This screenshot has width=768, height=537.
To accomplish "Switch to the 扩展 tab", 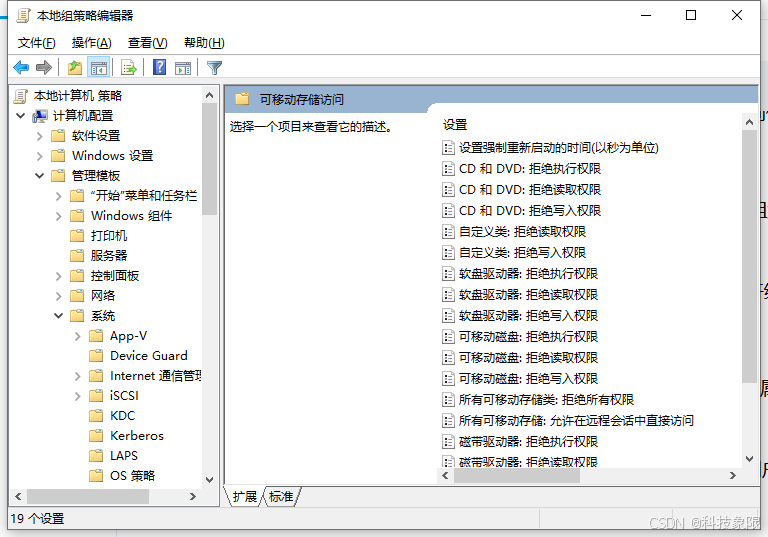I will pyautogui.click(x=244, y=496).
